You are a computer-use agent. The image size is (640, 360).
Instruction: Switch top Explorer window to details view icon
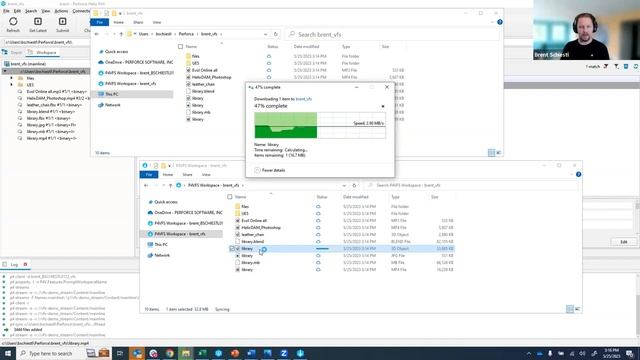[491, 153]
